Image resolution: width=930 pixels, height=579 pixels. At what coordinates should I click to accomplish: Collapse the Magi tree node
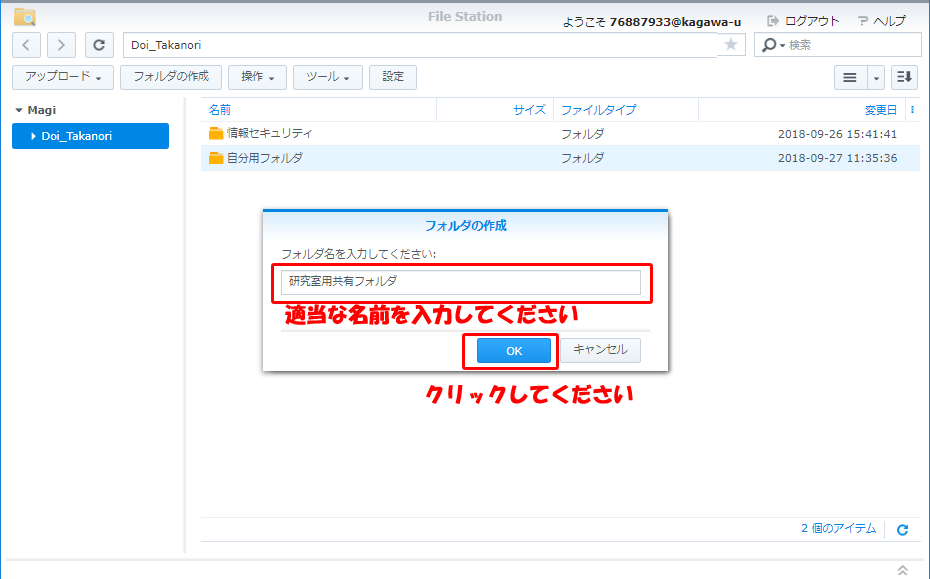click(x=19, y=110)
